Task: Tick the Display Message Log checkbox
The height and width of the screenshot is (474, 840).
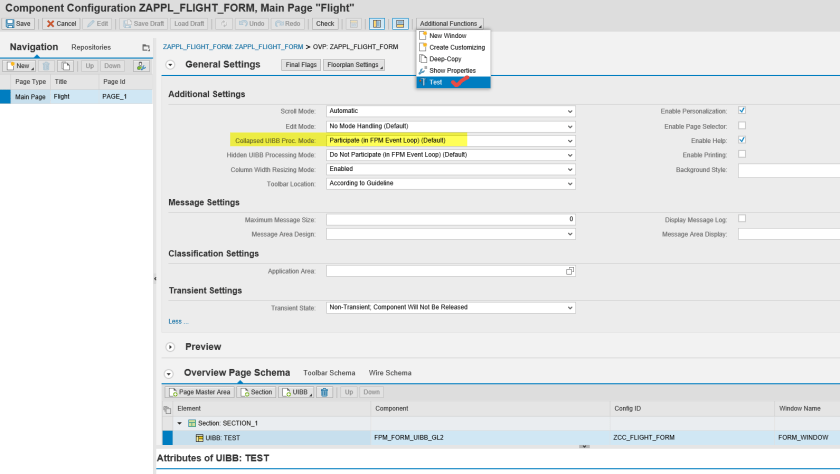Action: [742, 218]
